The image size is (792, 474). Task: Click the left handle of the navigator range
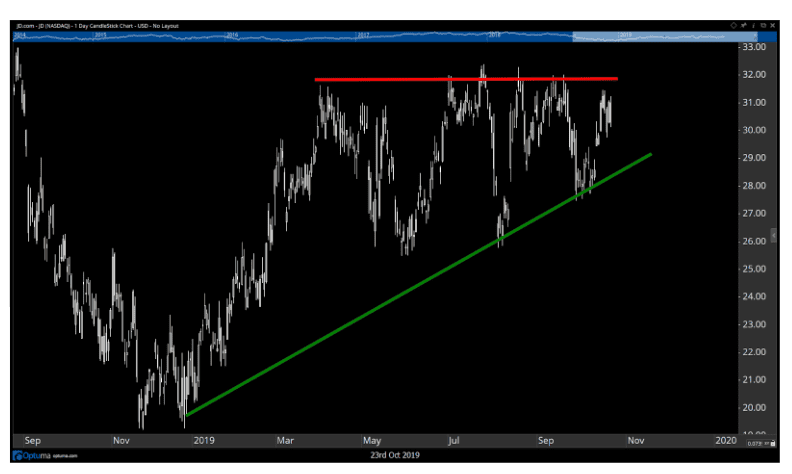coord(573,36)
